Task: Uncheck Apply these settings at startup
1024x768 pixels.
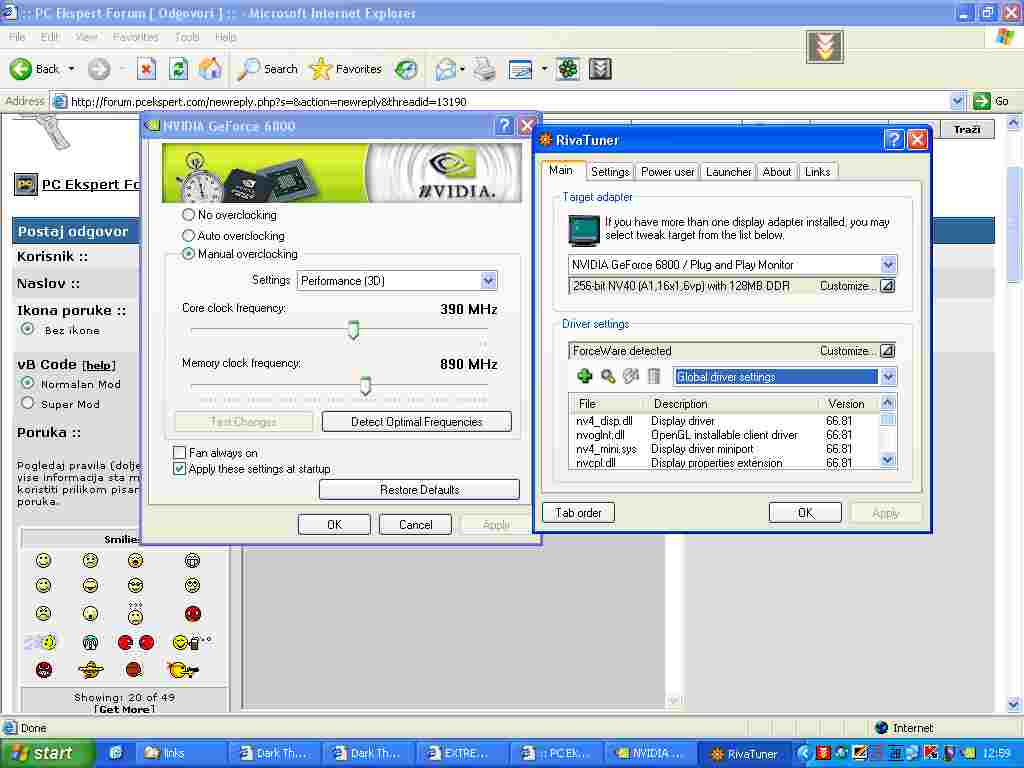Action: (x=180, y=469)
